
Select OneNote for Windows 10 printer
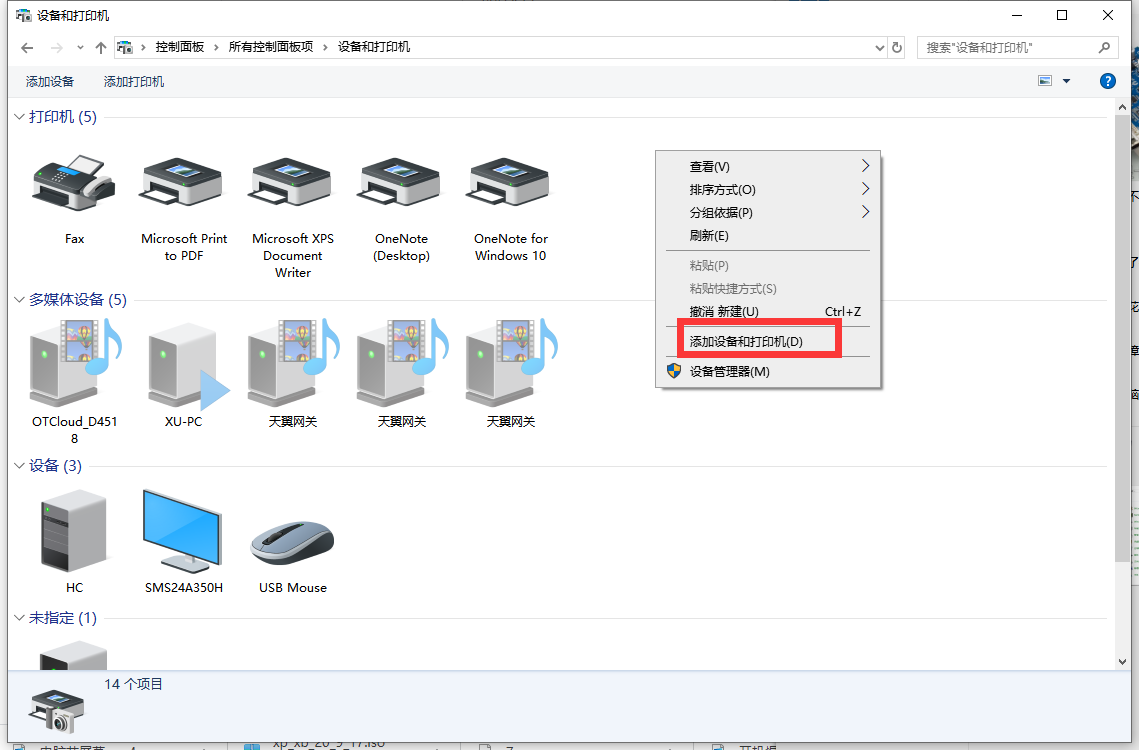click(x=510, y=183)
